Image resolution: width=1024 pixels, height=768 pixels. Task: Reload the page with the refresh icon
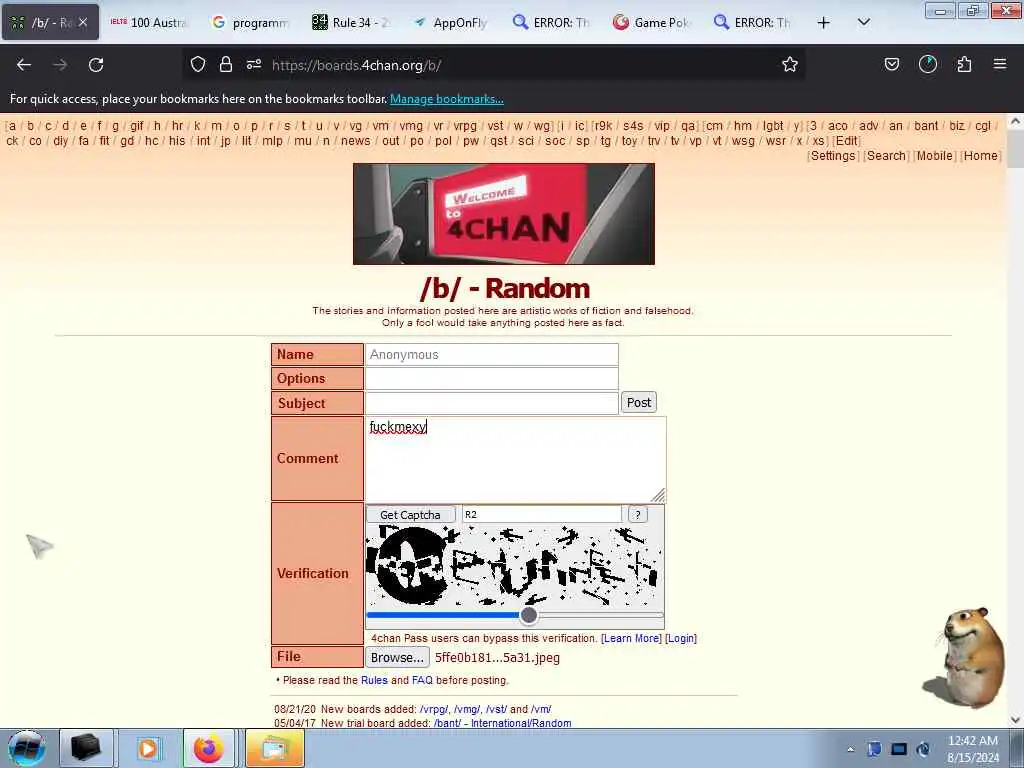pos(96,65)
